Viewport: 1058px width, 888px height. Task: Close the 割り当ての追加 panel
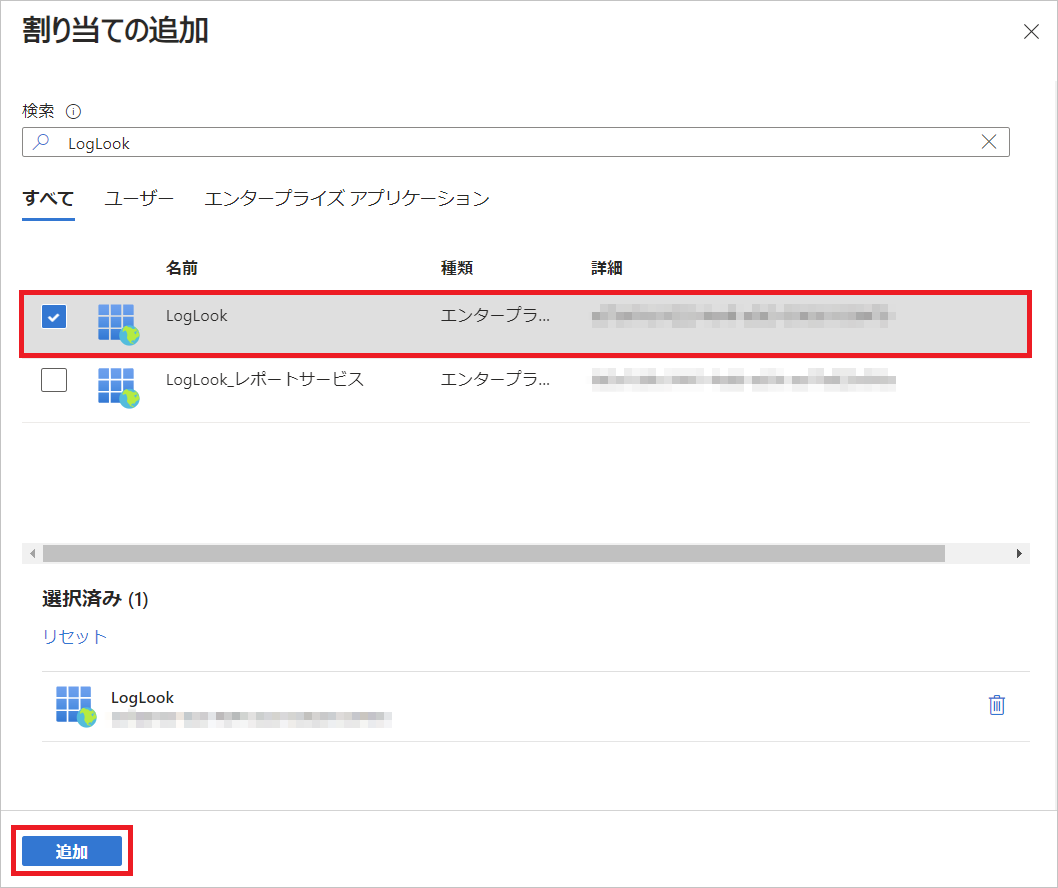(x=1031, y=32)
